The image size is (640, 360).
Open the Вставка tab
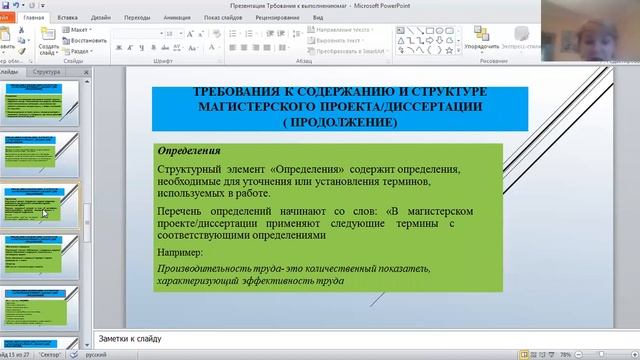67,18
